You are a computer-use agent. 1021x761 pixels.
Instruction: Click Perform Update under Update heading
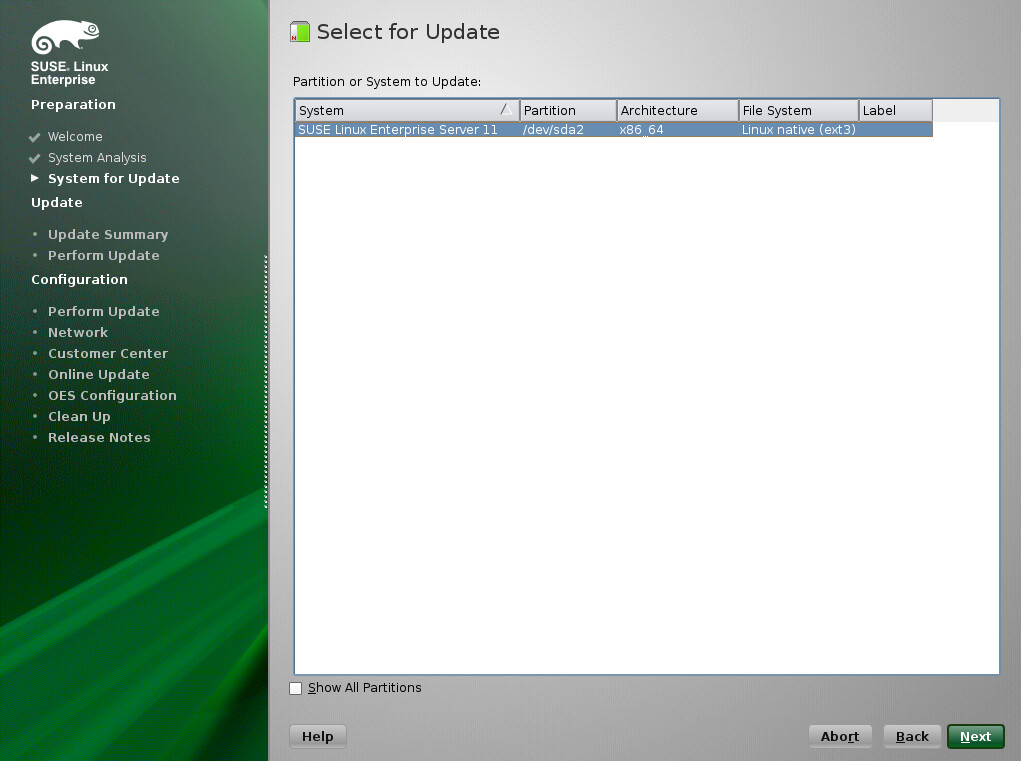[x=104, y=255]
